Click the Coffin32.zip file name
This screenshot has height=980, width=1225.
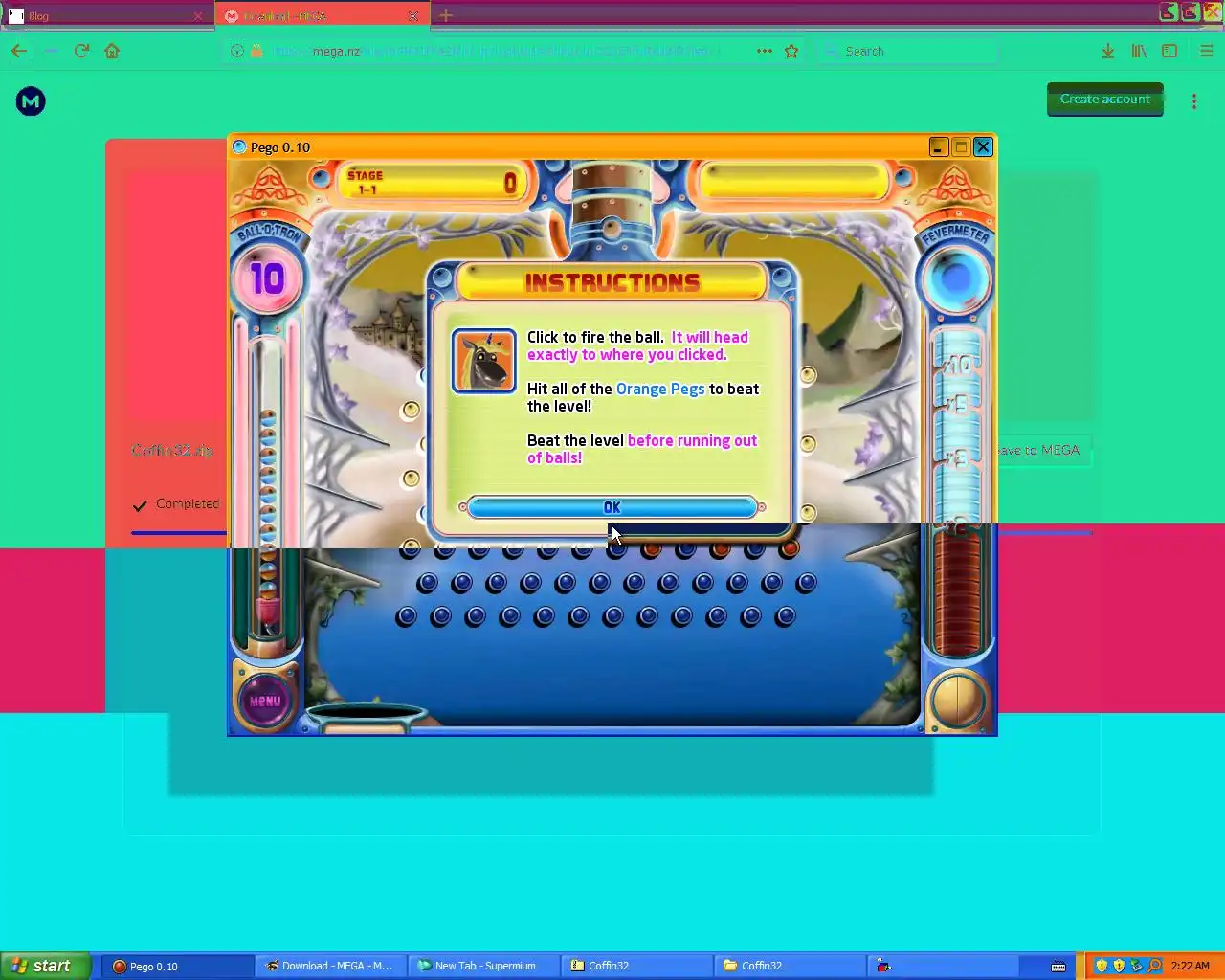(172, 450)
